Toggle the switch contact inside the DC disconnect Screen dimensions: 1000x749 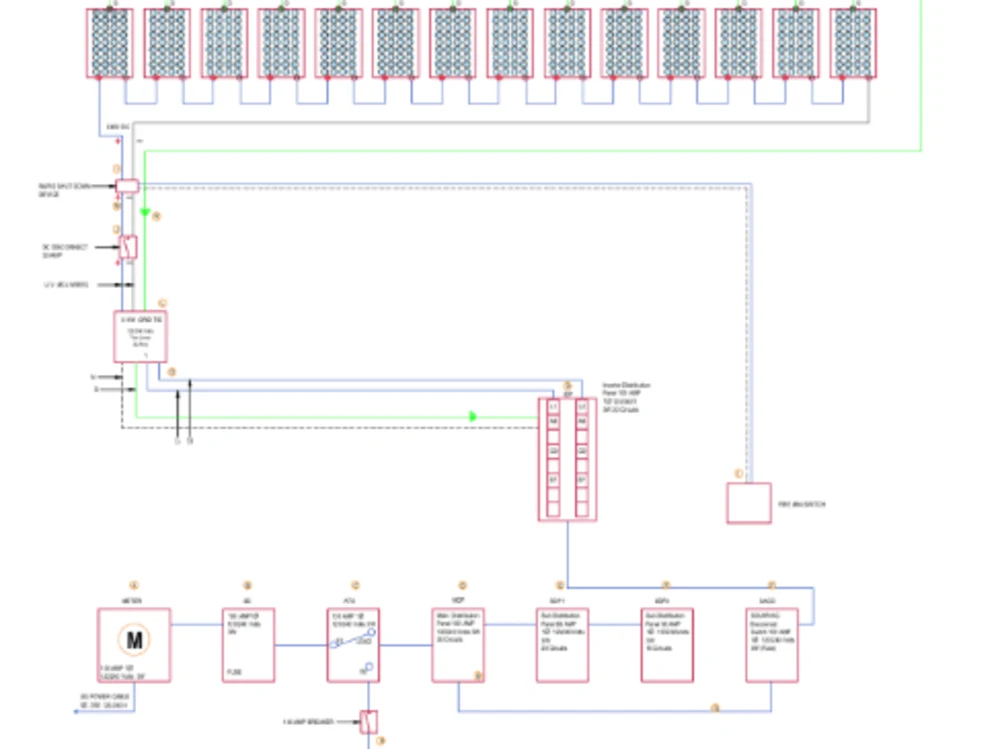click(x=125, y=247)
